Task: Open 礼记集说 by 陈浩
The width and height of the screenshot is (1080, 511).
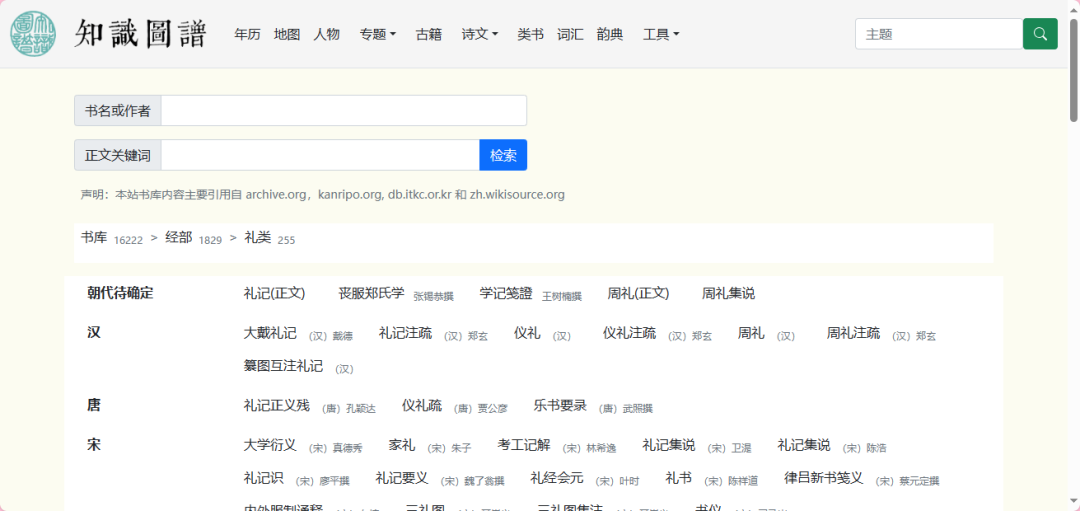Action: [x=804, y=445]
